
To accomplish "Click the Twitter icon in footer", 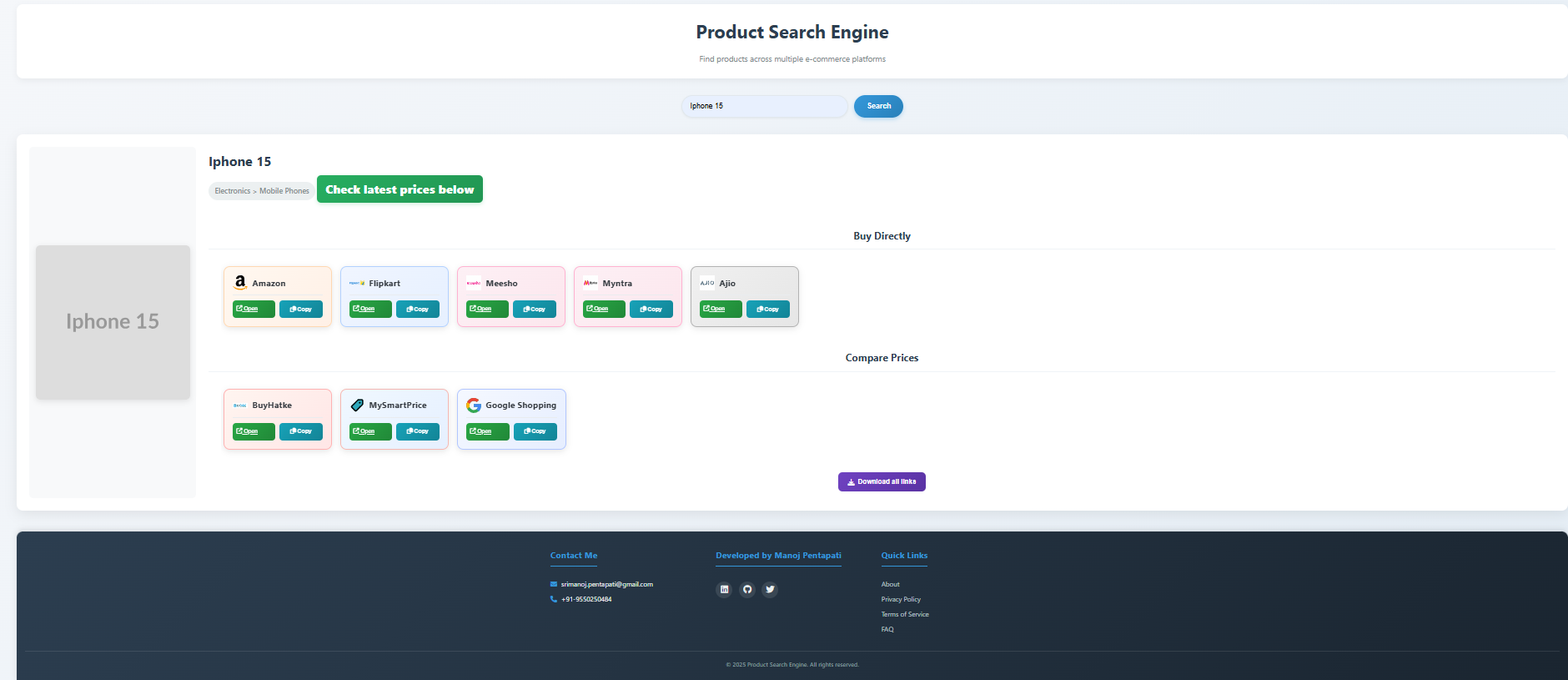I will pyautogui.click(x=770, y=589).
